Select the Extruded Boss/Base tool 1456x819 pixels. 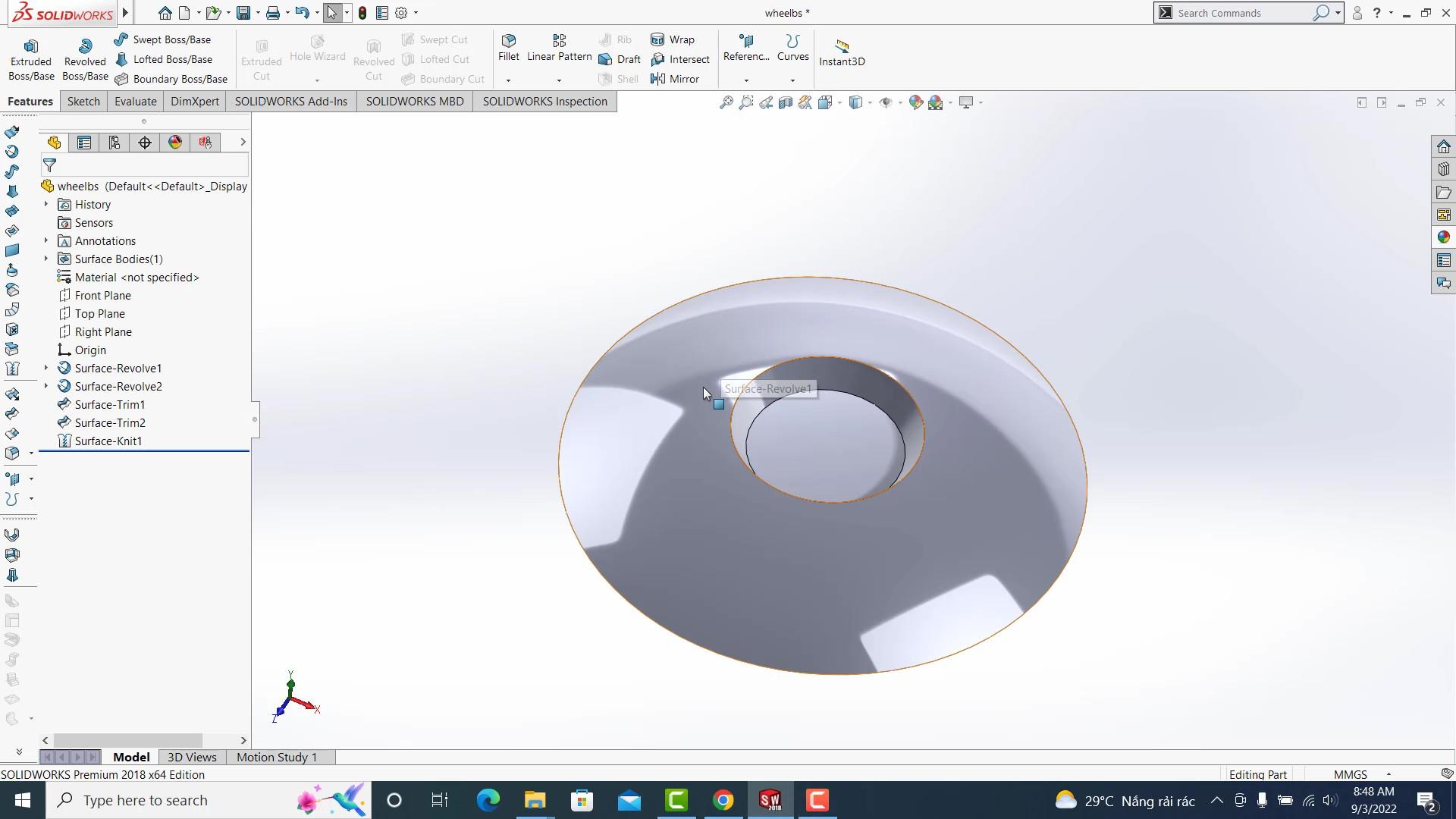pyautogui.click(x=30, y=57)
